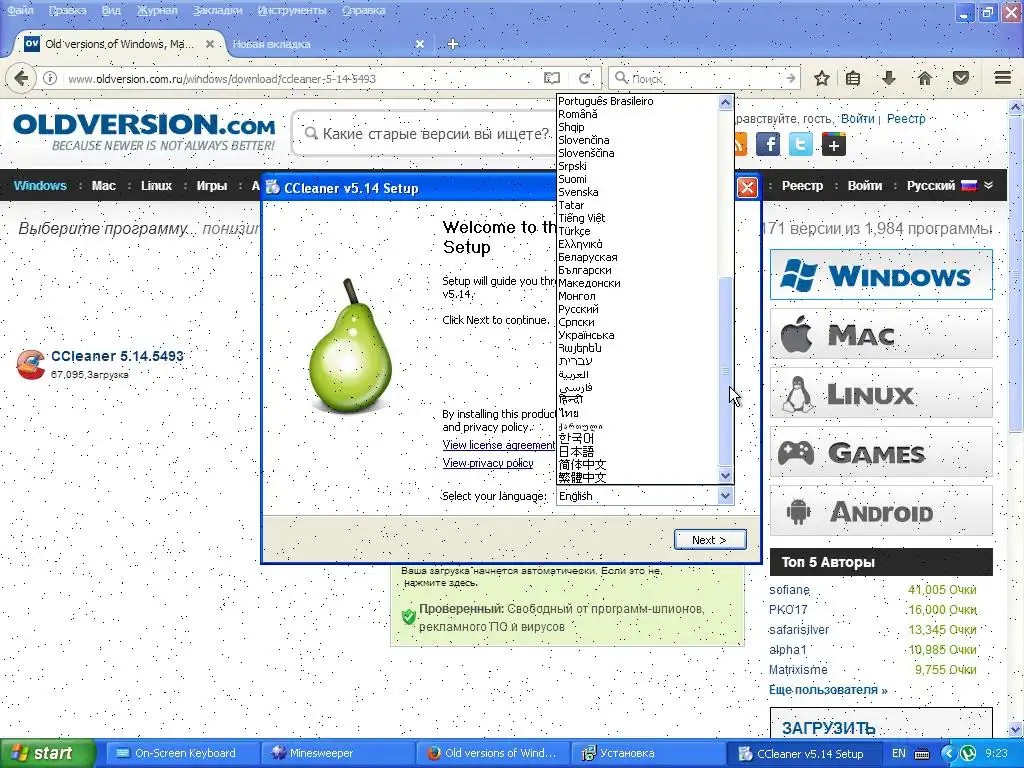Open Журнал menu in Firefox
Screen dimensions: 1024x768
click(157, 10)
